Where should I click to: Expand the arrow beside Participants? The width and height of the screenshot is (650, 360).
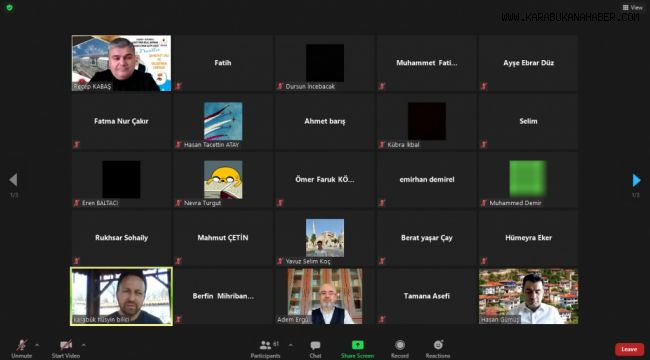[x=291, y=345]
